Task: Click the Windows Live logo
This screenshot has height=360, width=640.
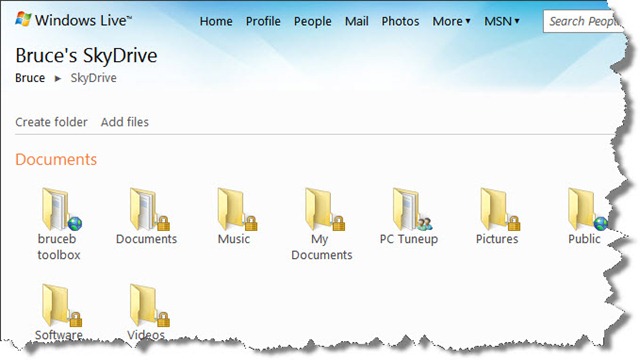Action: 73,20
